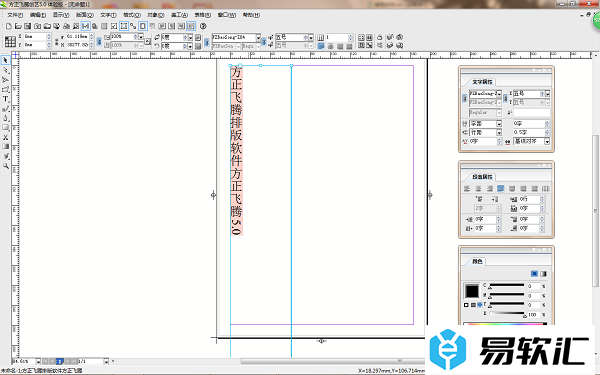Toggle the last highlighted icon before the help button
600x375 pixels.
(x=191, y=26)
